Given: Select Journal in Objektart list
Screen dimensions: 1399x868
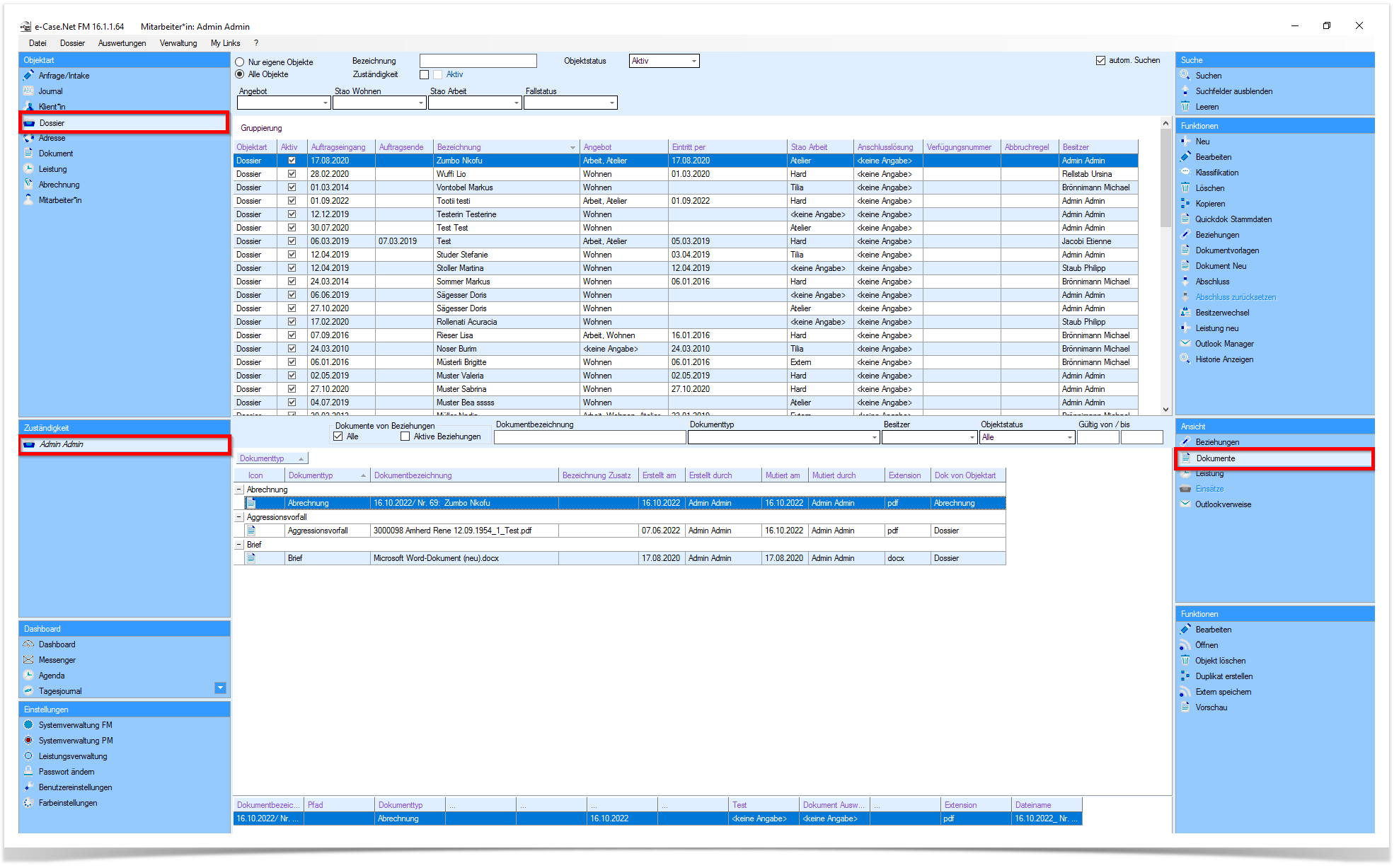Looking at the screenshot, I should (50, 91).
